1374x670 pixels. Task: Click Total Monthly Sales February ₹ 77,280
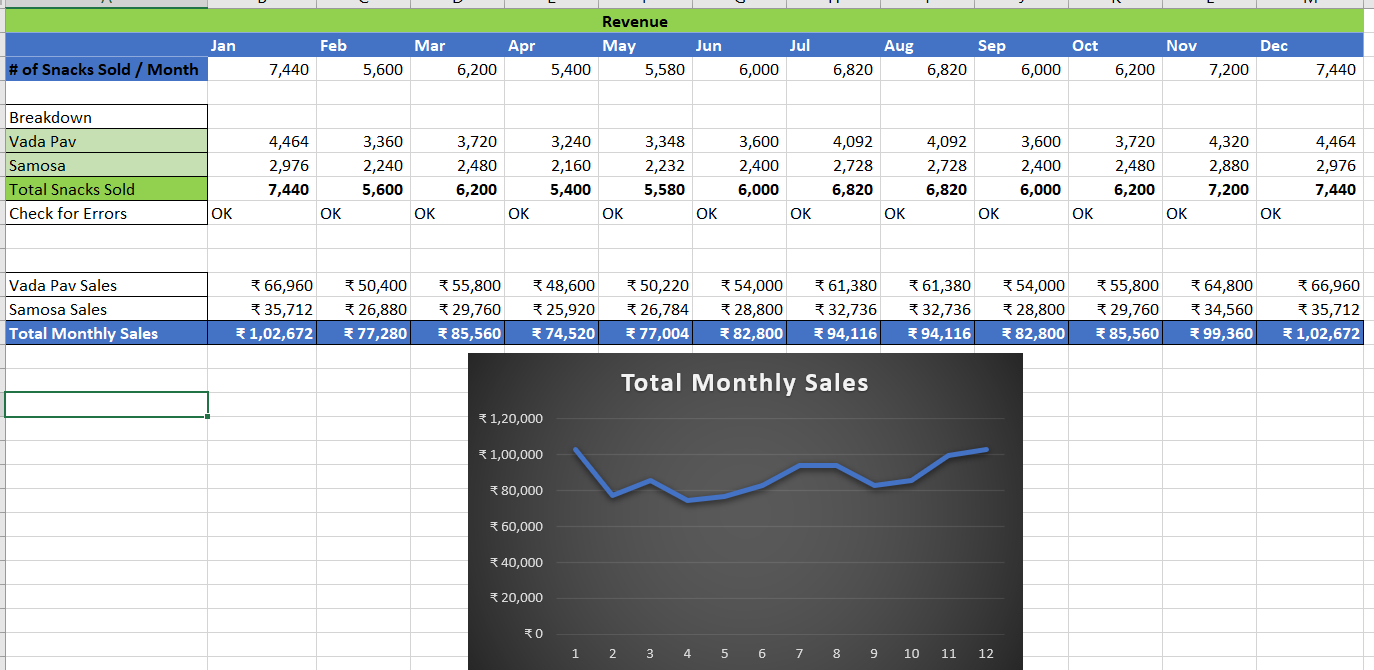click(x=363, y=333)
